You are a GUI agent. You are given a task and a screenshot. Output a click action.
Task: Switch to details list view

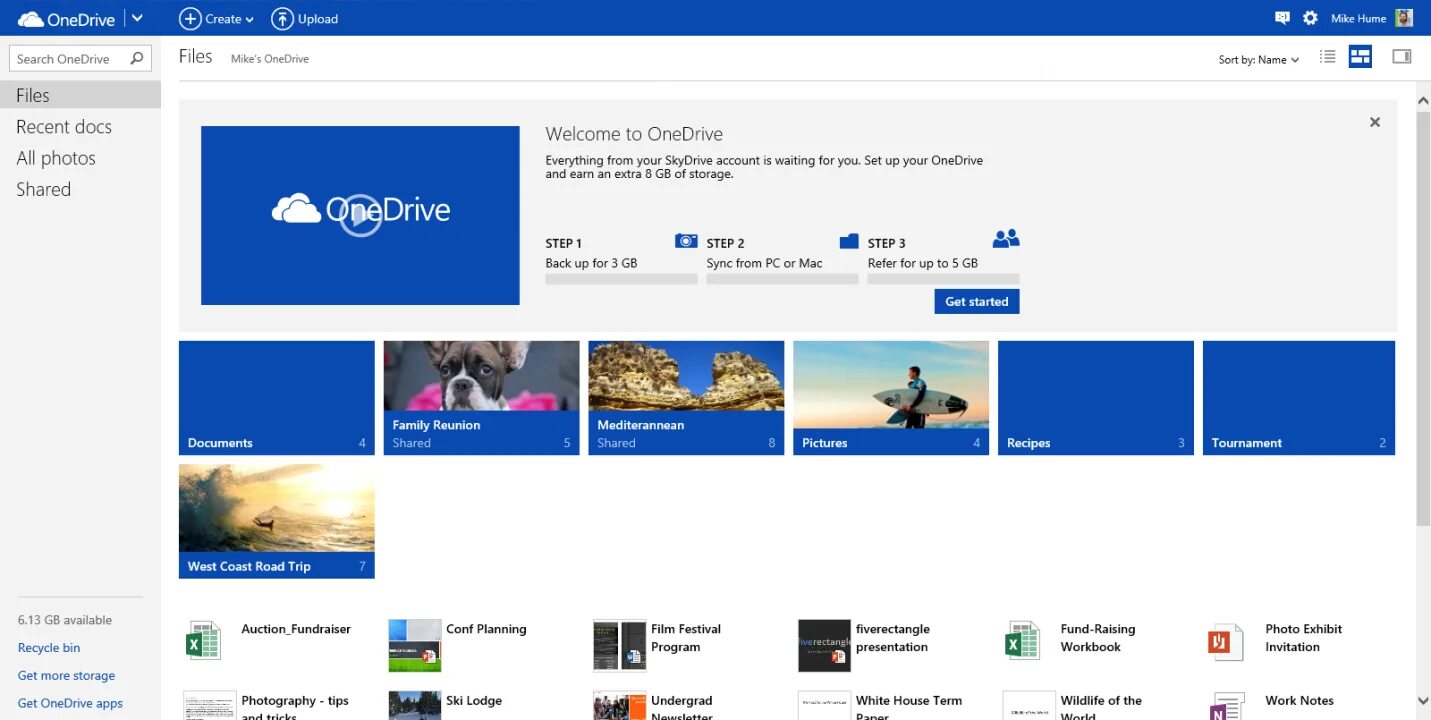[x=1328, y=57]
